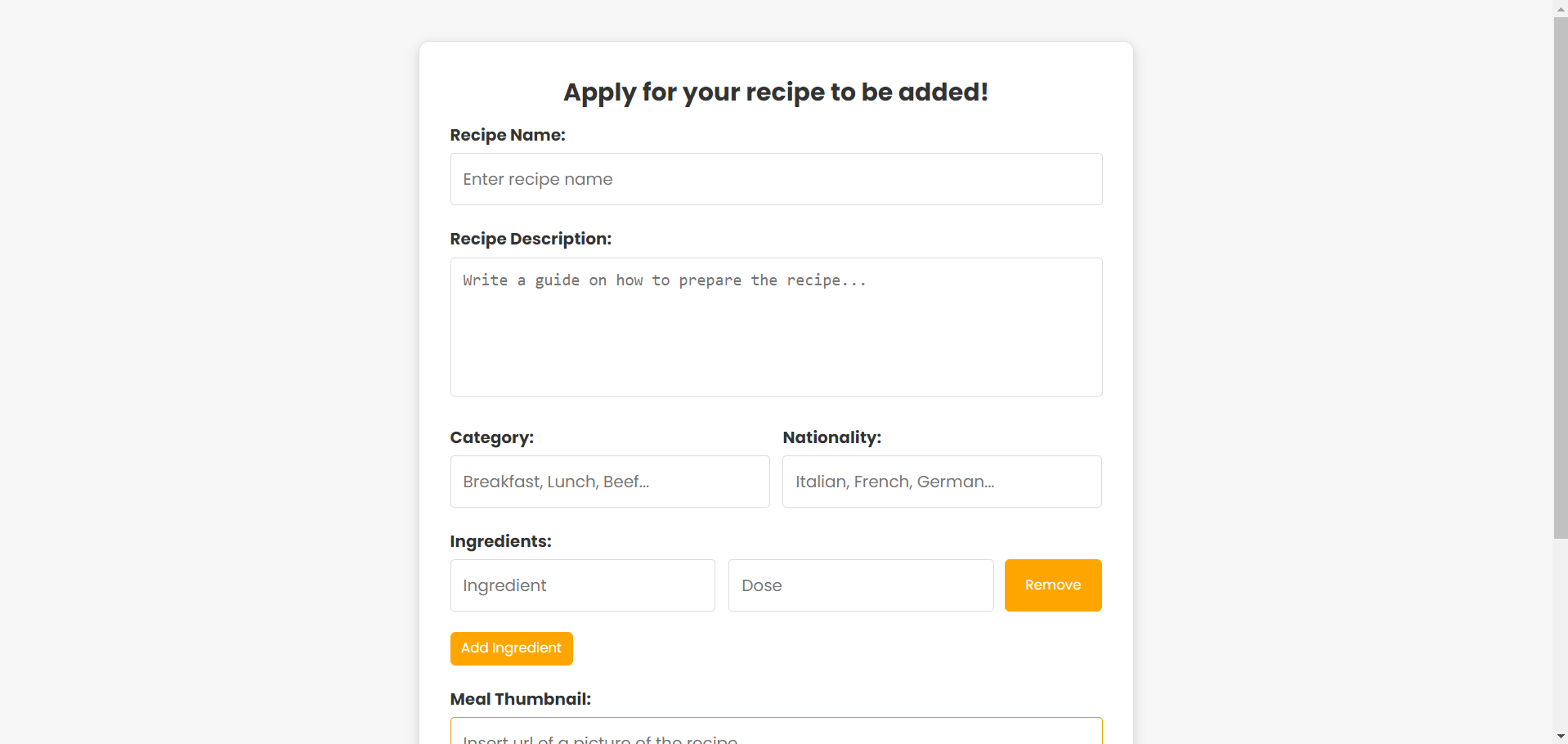Image resolution: width=1568 pixels, height=744 pixels.
Task: Focus the Recipe Description text area
Action: pyautogui.click(x=776, y=327)
